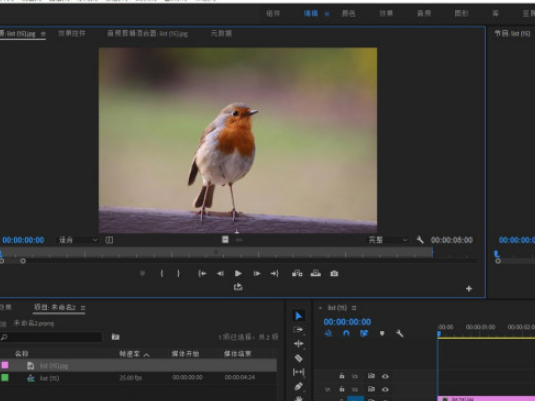535x401 pixels.
Task: Click the source monitor zoom scroll handle
Action: (23, 261)
